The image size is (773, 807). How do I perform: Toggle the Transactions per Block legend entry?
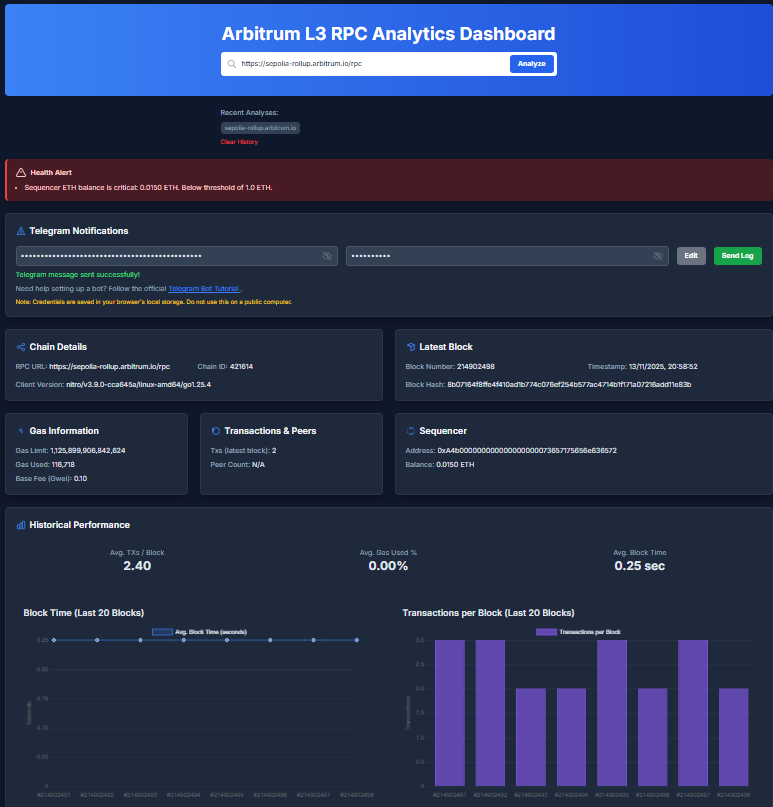pos(578,632)
